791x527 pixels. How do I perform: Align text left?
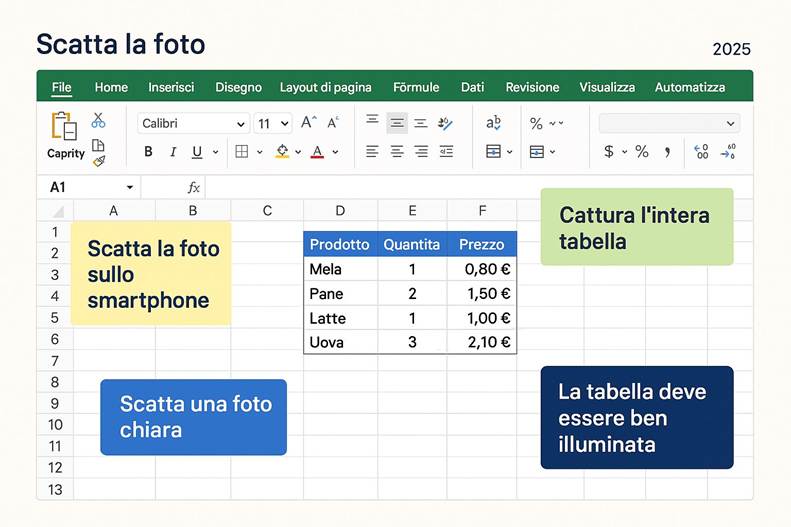(x=372, y=151)
